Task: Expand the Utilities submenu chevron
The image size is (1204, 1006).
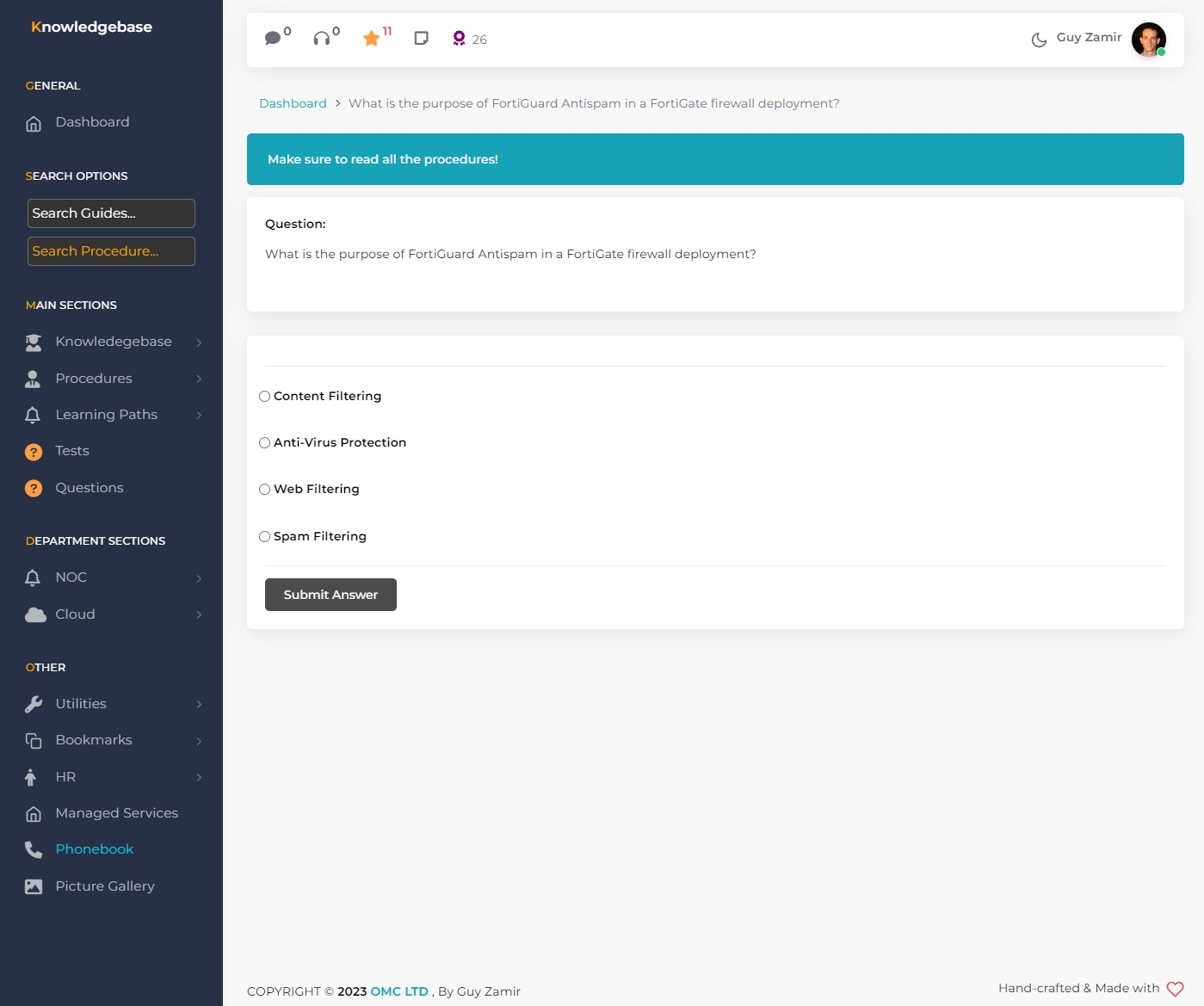Action: point(199,704)
